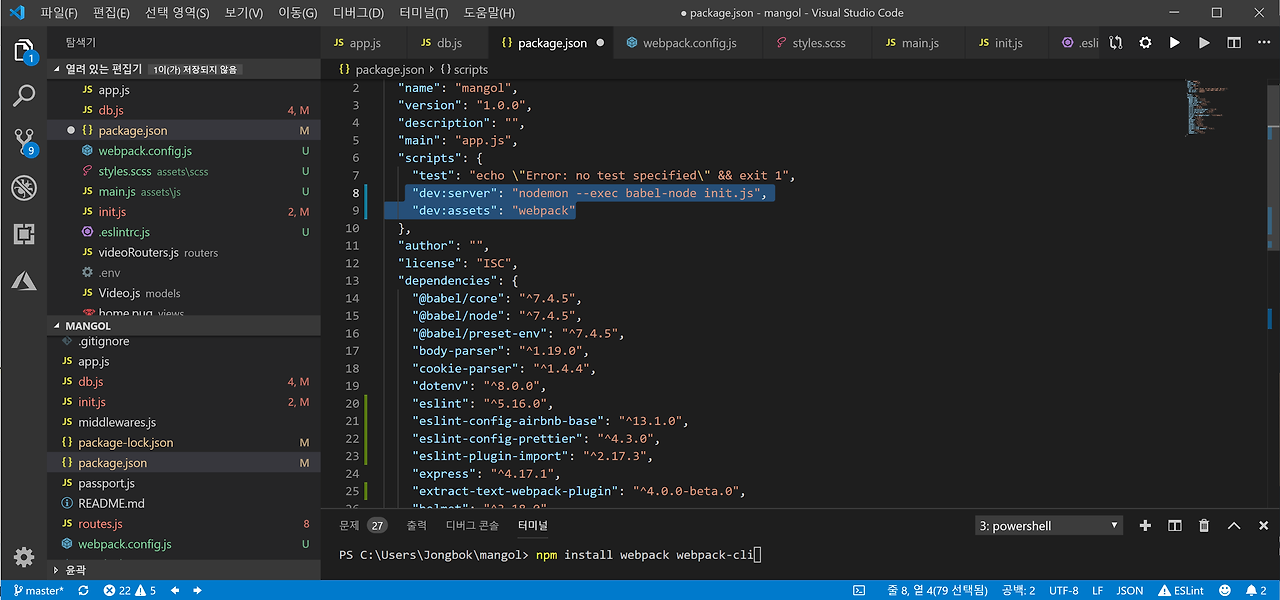
Task: Click the white run play icon
Action: [x=1175, y=43]
